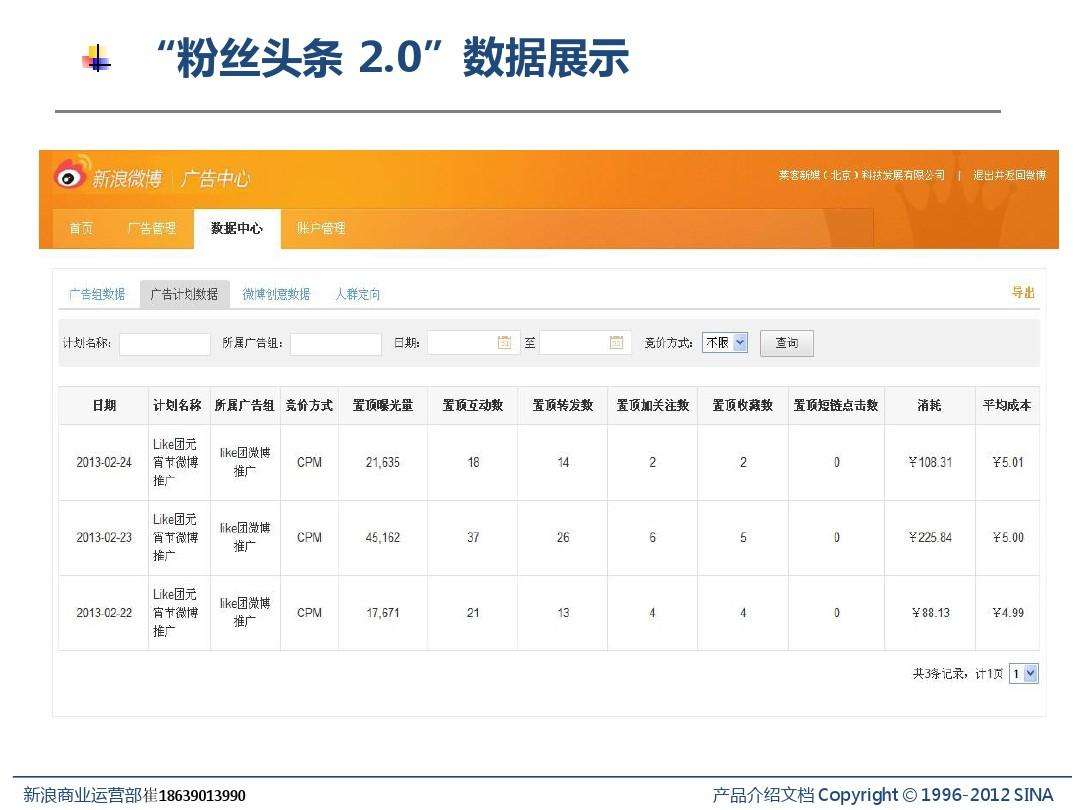1080x810 pixels.
Task: Focus the 计划名称 input field
Action: 165,344
